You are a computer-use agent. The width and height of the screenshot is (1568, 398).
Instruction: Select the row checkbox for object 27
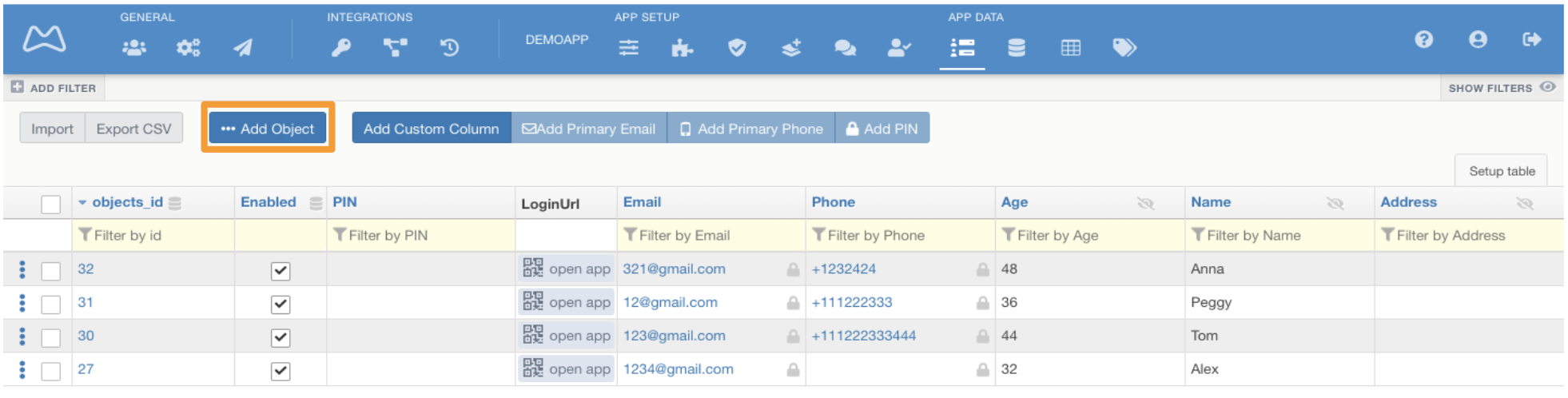[50, 371]
